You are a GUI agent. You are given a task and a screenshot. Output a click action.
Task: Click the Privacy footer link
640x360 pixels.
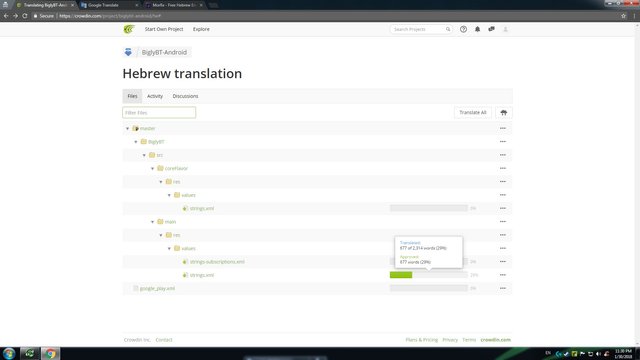coord(450,340)
